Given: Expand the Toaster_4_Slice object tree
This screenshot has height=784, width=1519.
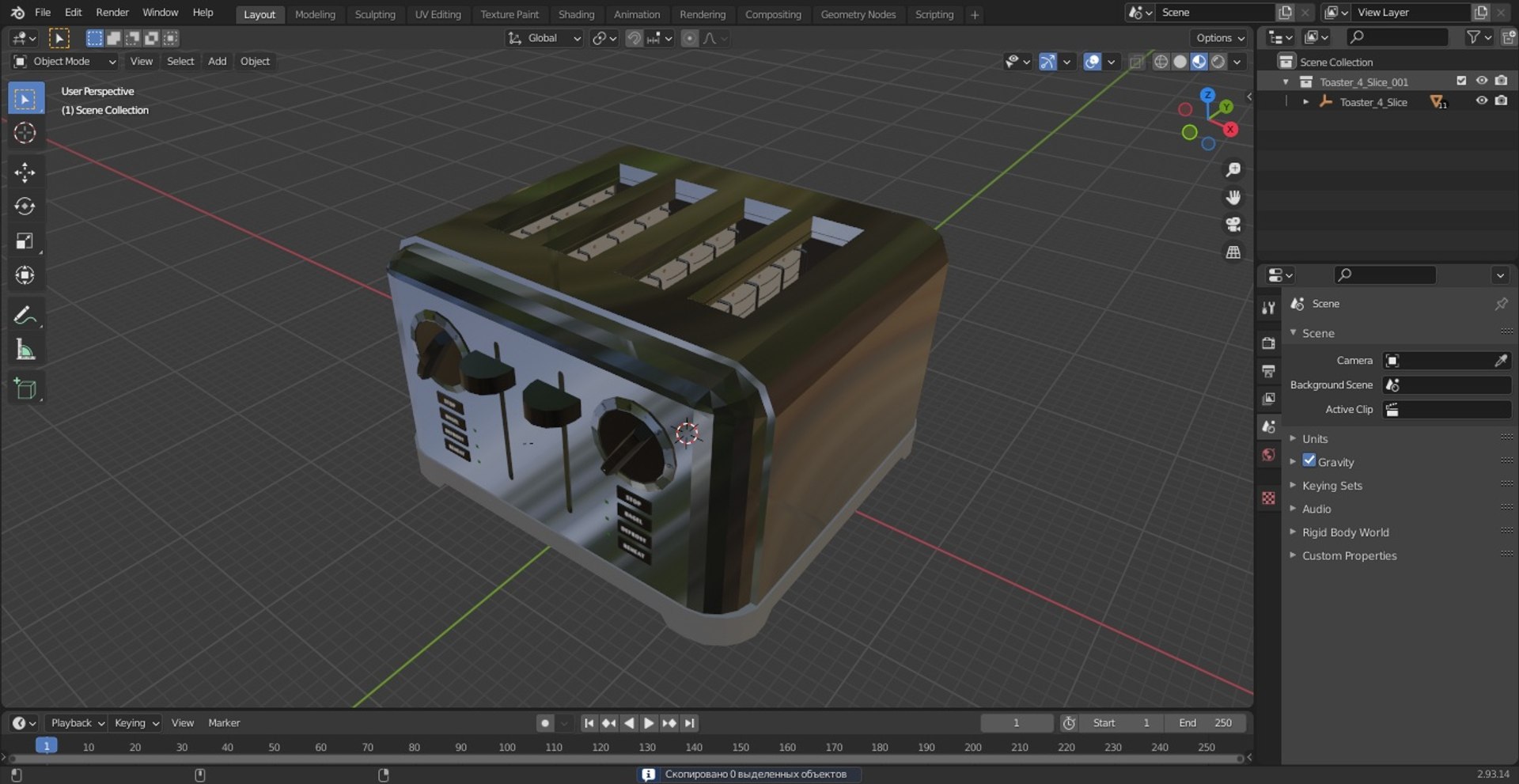Looking at the screenshot, I should 1305,101.
